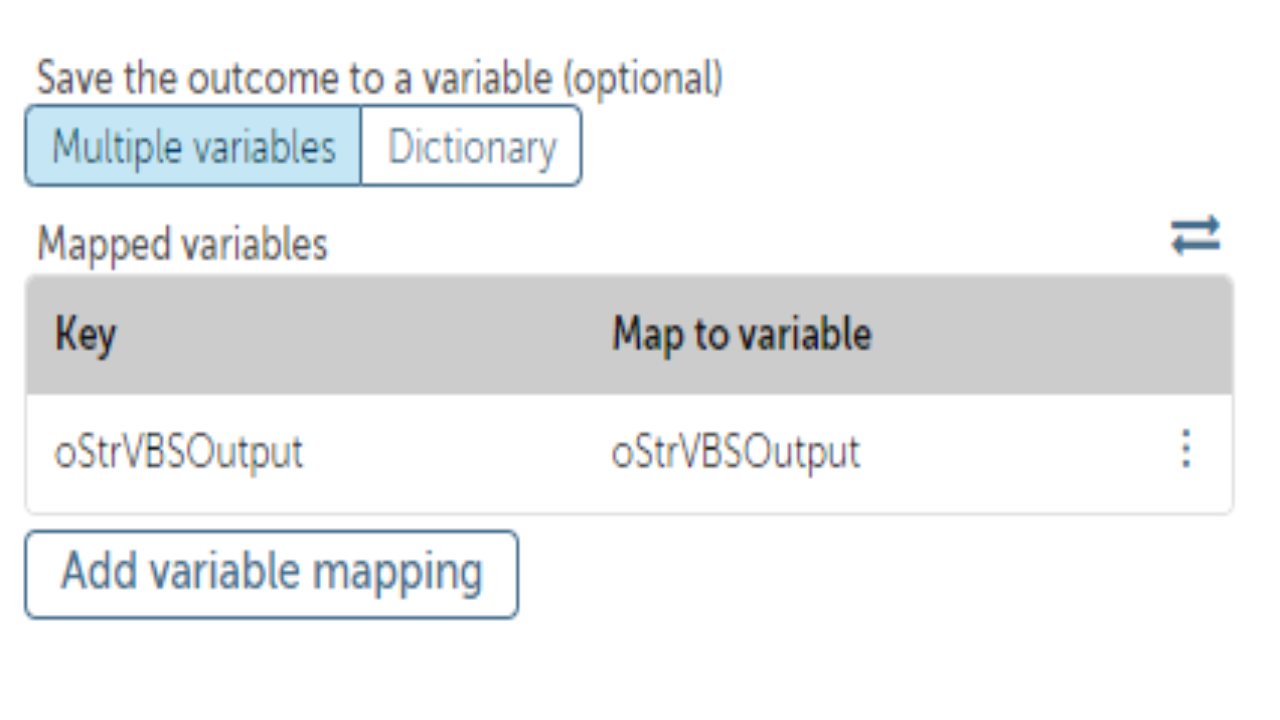Switch the mapped variables direction arrows
The image size is (1280, 720).
[x=1196, y=236]
